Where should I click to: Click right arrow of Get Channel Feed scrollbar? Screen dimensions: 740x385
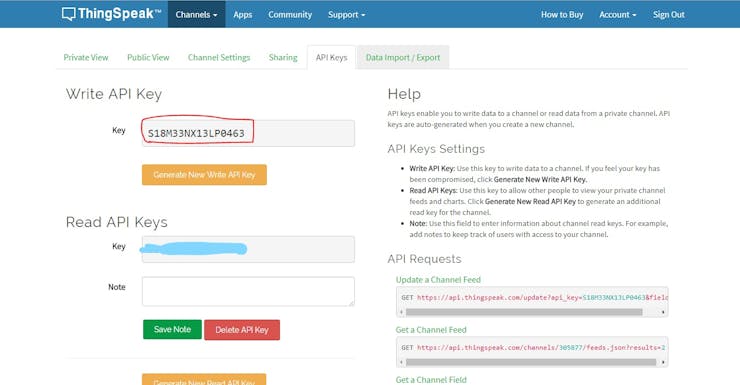(x=663, y=362)
